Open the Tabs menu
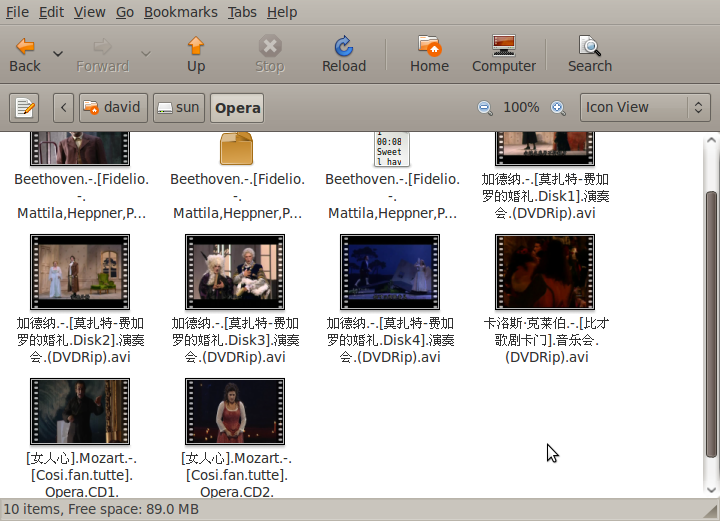The height and width of the screenshot is (521, 720). point(242,12)
